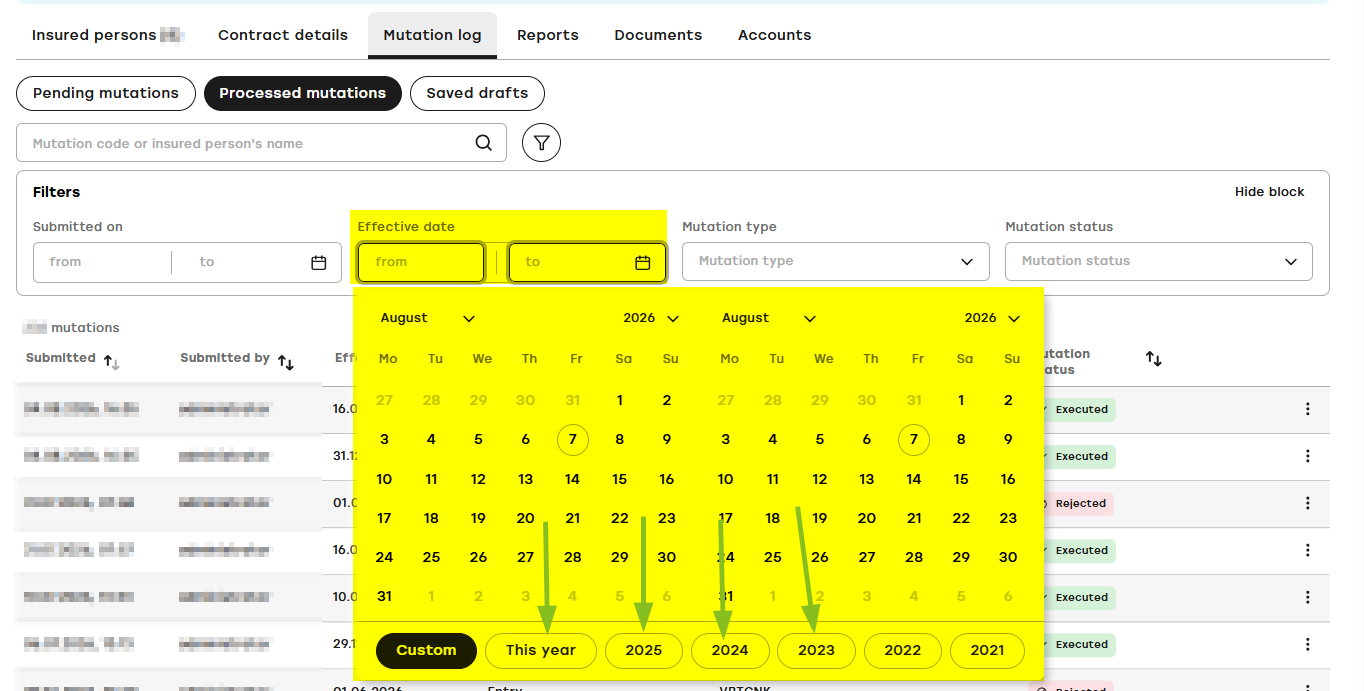Screen dimensions: 1364x691
Task: Open right calendar month August dropdown
Action: (769, 318)
